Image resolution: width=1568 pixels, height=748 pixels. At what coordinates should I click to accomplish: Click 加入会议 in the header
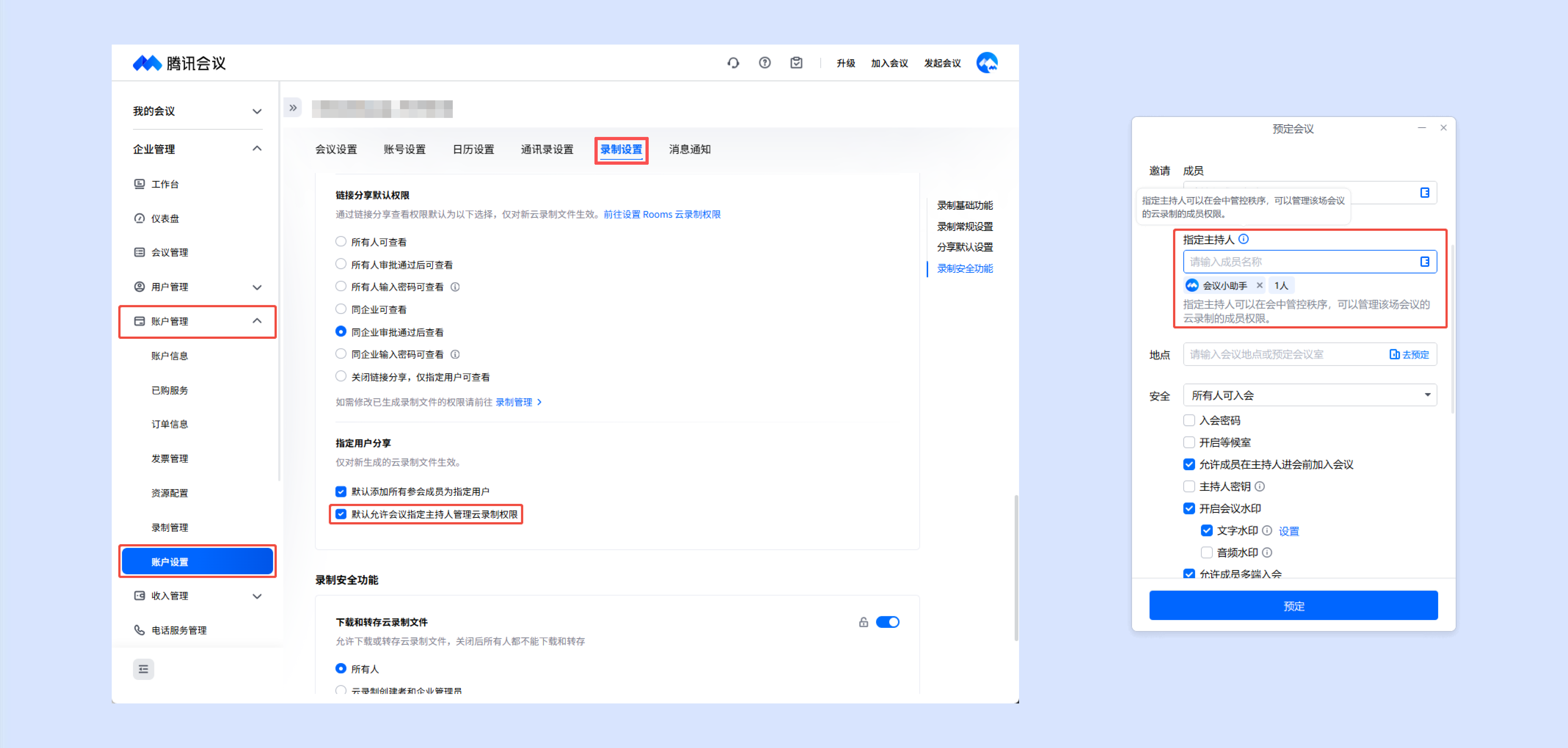(889, 63)
